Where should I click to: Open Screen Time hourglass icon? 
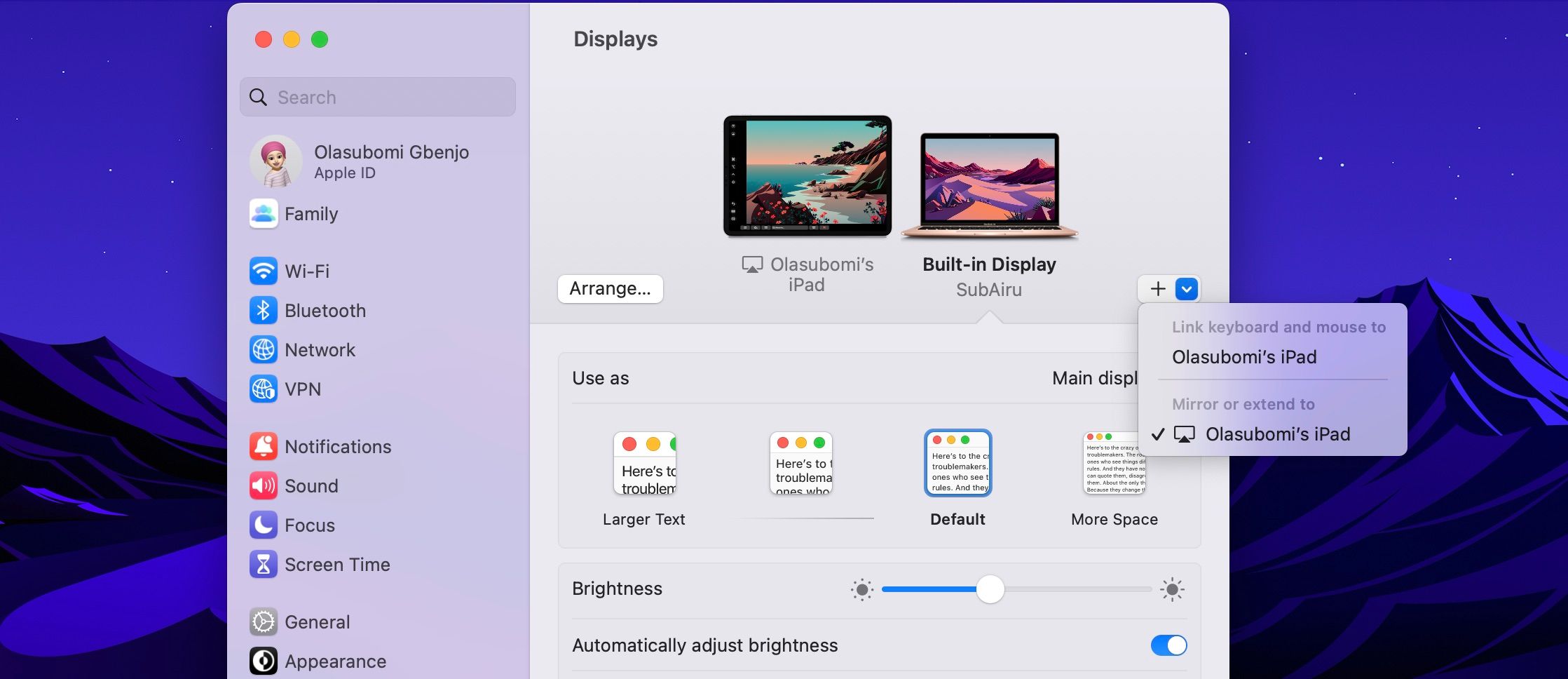[x=263, y=564]
